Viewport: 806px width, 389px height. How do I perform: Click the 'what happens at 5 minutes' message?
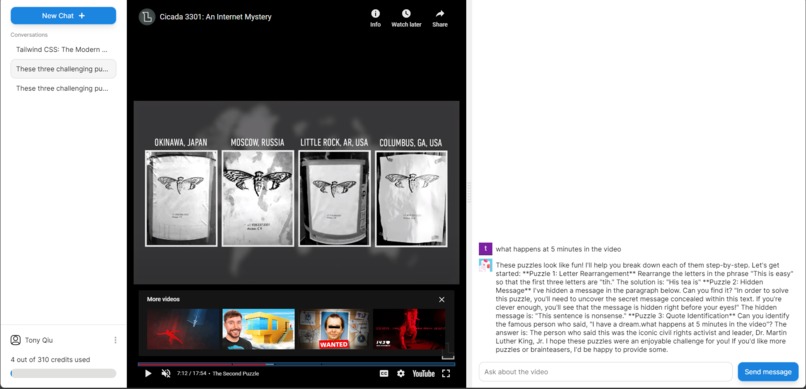coord(558,249)
